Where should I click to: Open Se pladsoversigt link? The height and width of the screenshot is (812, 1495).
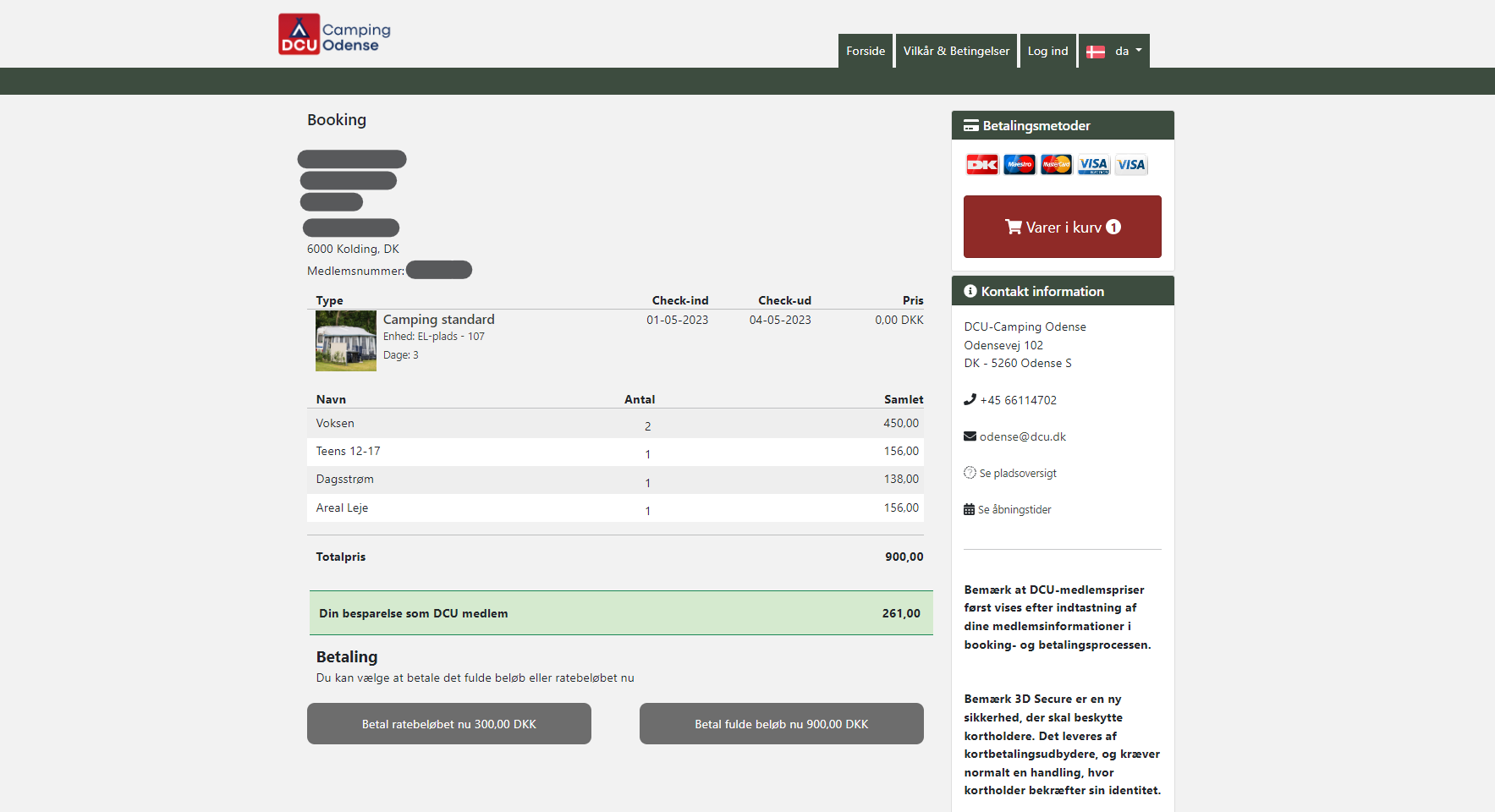(x=1018, y=473)
